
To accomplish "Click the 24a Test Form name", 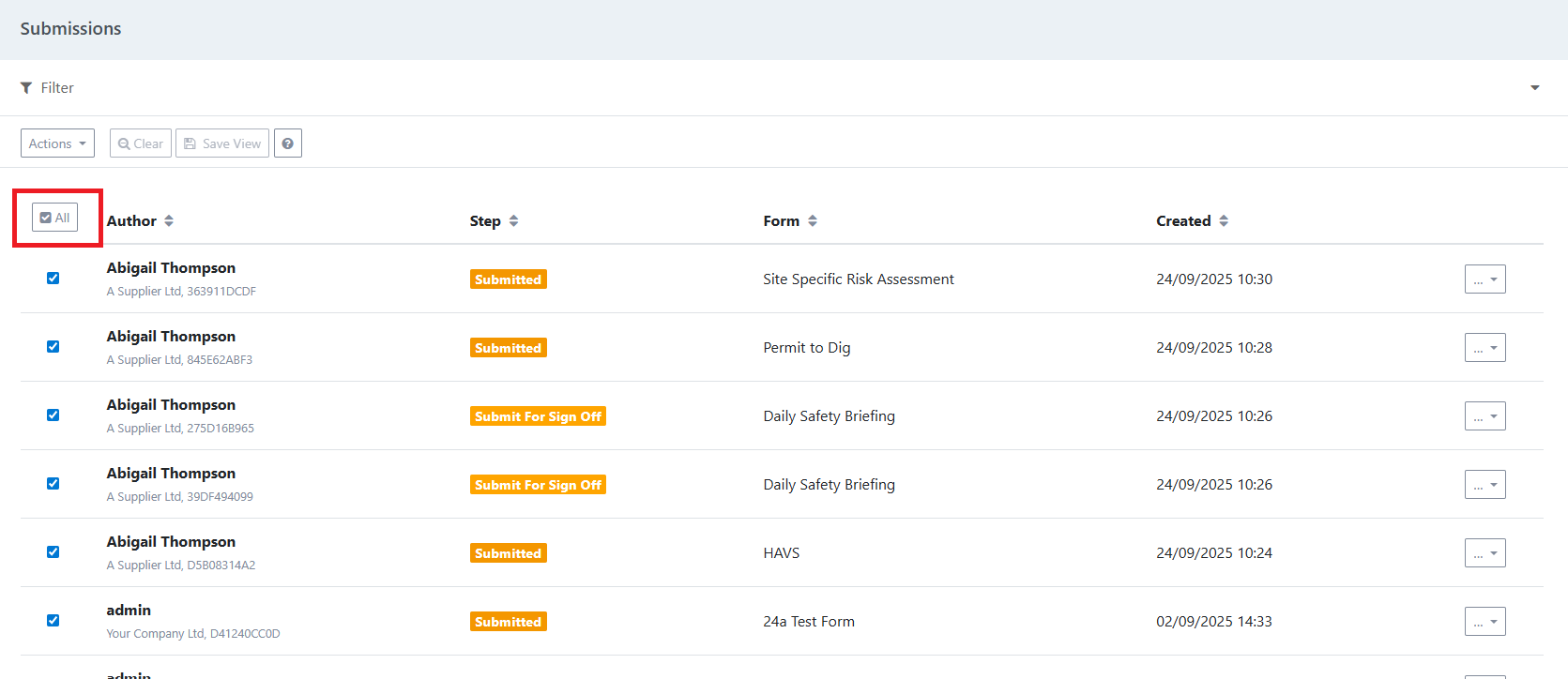I will point(809,622).
